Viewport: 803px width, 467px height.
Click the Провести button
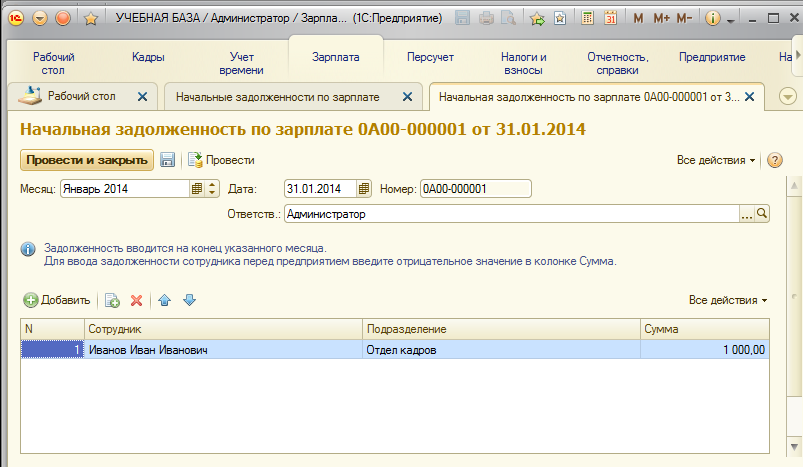click(221, 160)
